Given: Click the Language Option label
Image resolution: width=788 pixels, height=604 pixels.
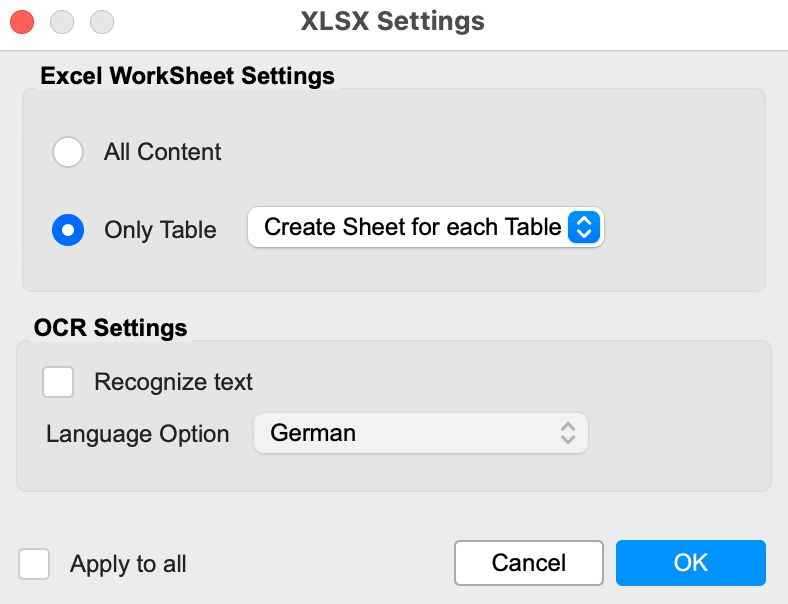Looking at the screenshot, I should coord(138,434).
